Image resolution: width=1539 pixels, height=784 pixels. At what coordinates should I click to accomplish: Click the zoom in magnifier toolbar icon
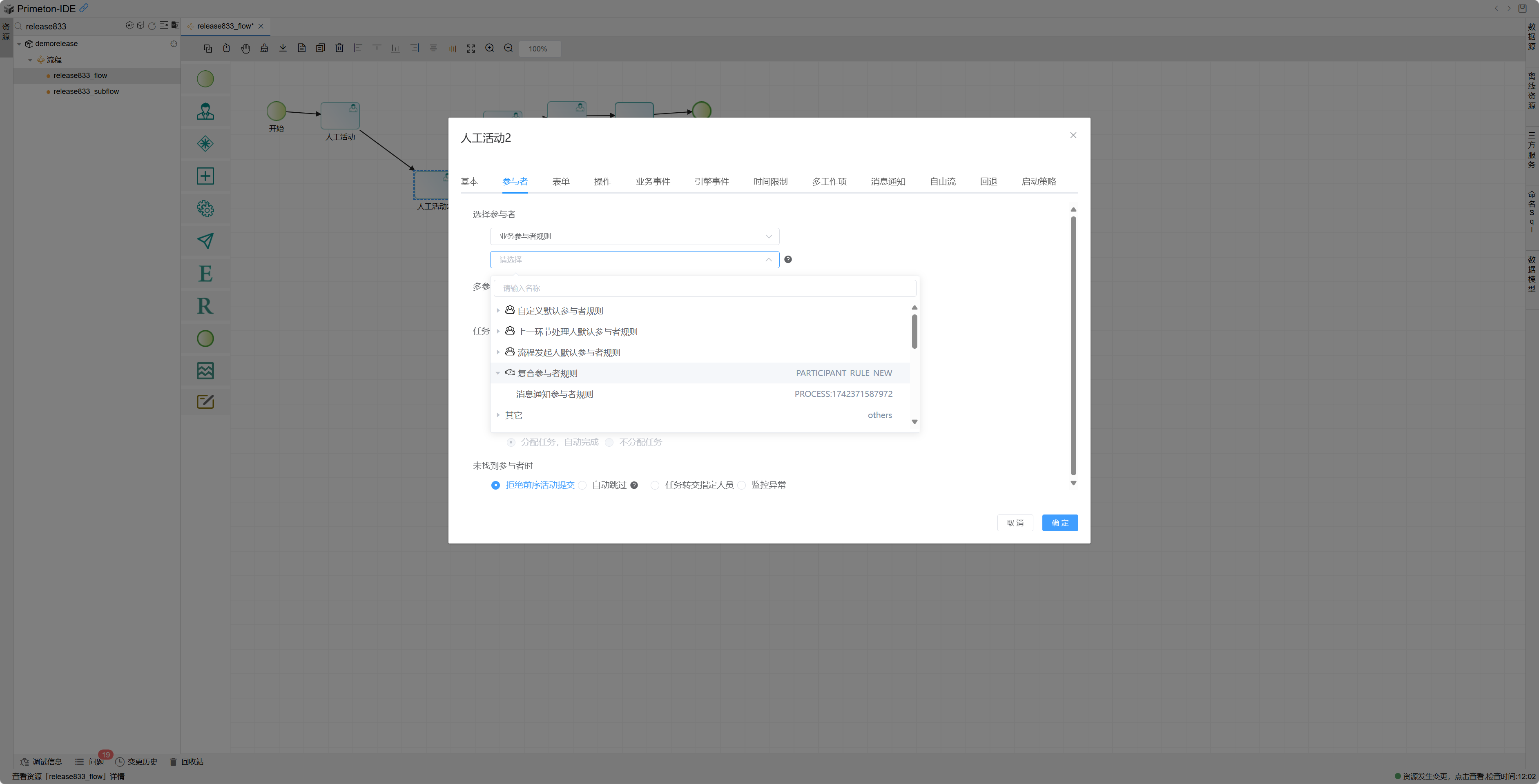click(489, 48)
